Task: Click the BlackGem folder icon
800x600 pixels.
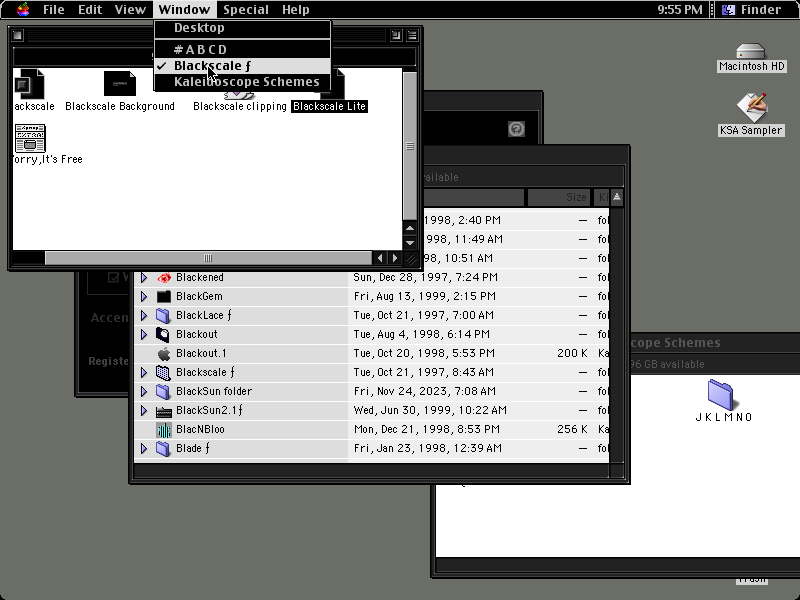Action: click(x=163, y=296)
